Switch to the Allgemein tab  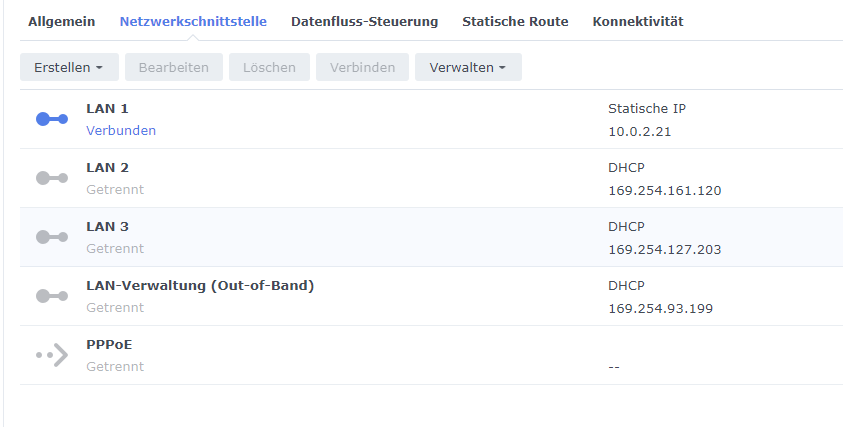(62, 21)
